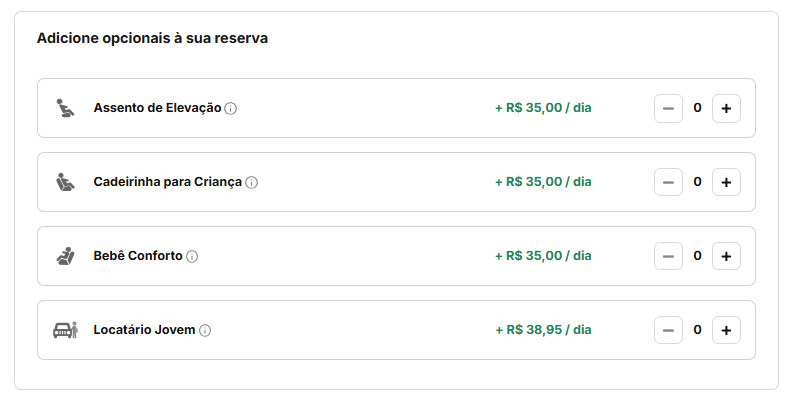Reduce Bebê Conforto count
This screenshot has height=400, width=794.
[668, 256]
